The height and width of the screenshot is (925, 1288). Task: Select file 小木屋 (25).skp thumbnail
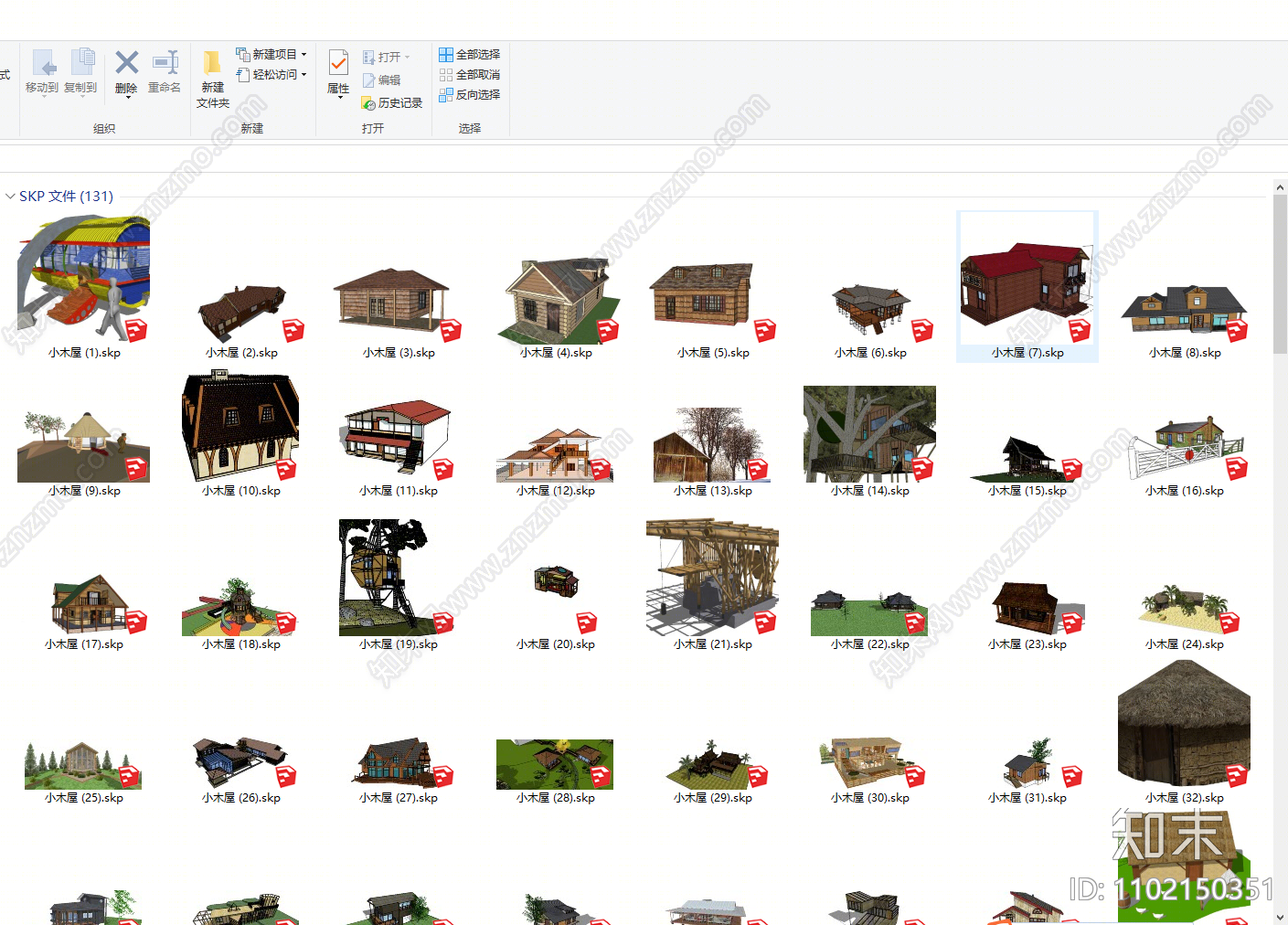[x=83, y=765]
